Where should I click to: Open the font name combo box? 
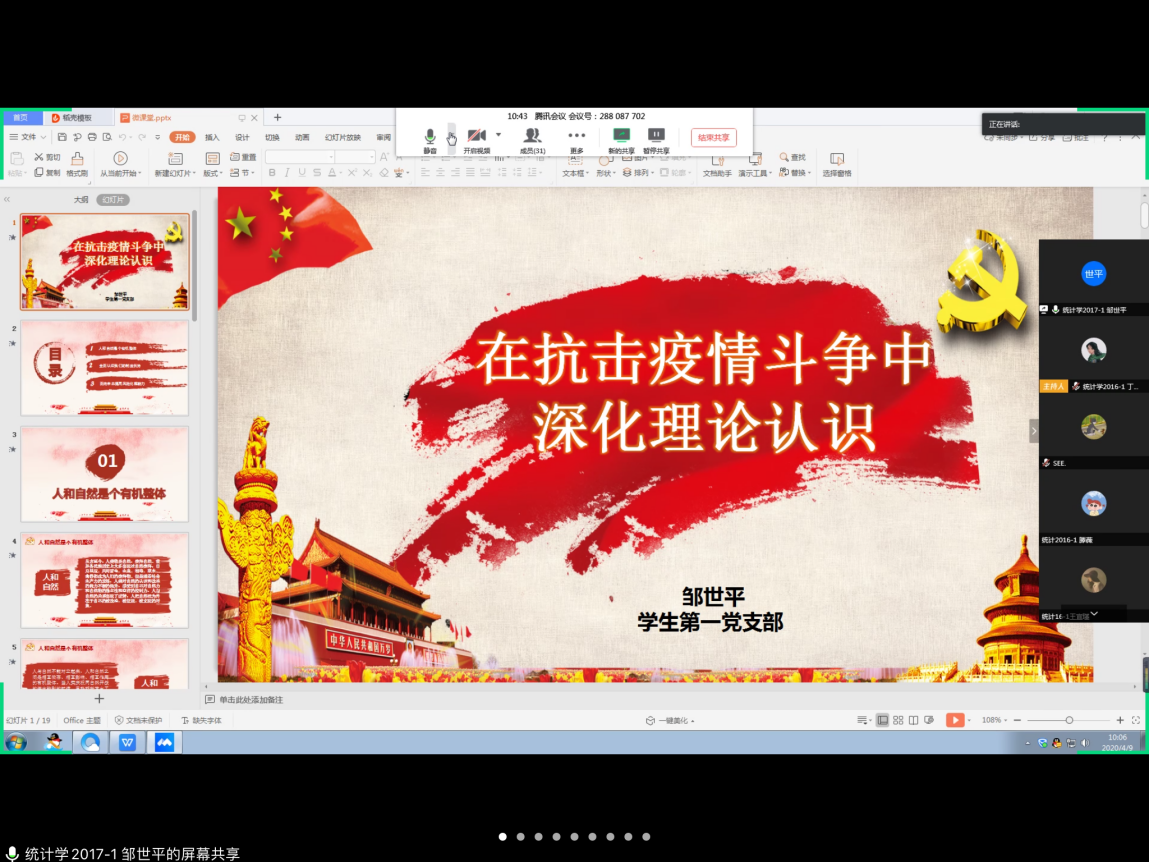tap(299, 157)
